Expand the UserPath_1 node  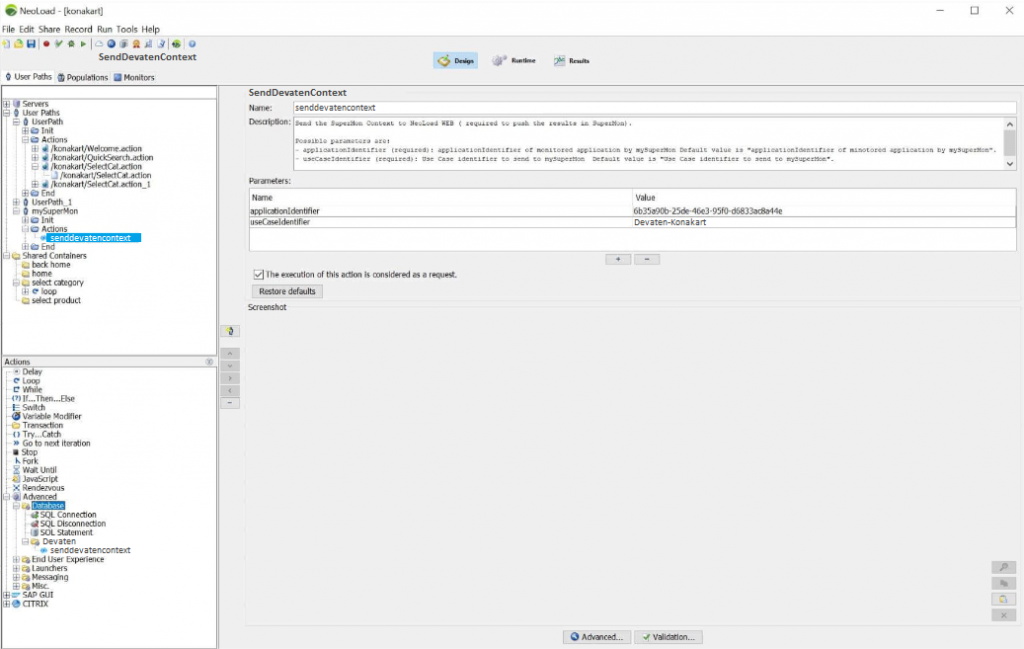coord(16,202)
